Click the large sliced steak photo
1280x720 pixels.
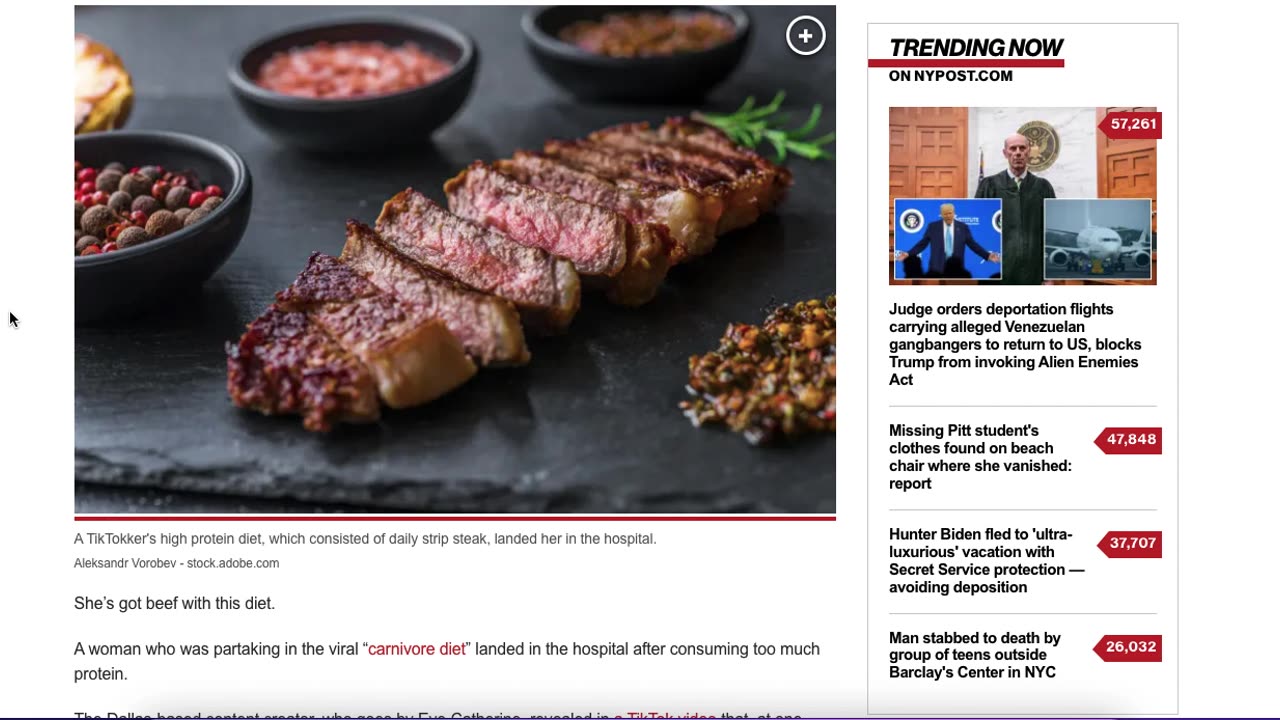tap(455, 259)
